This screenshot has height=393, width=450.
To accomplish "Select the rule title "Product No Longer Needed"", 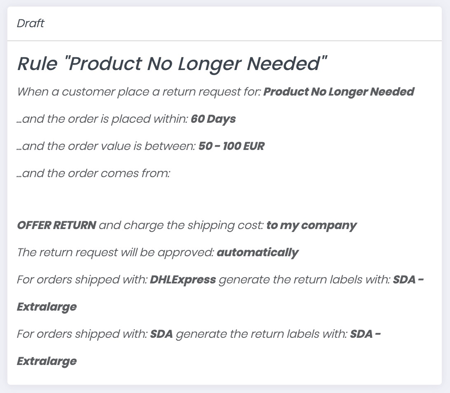I will 172,63.
